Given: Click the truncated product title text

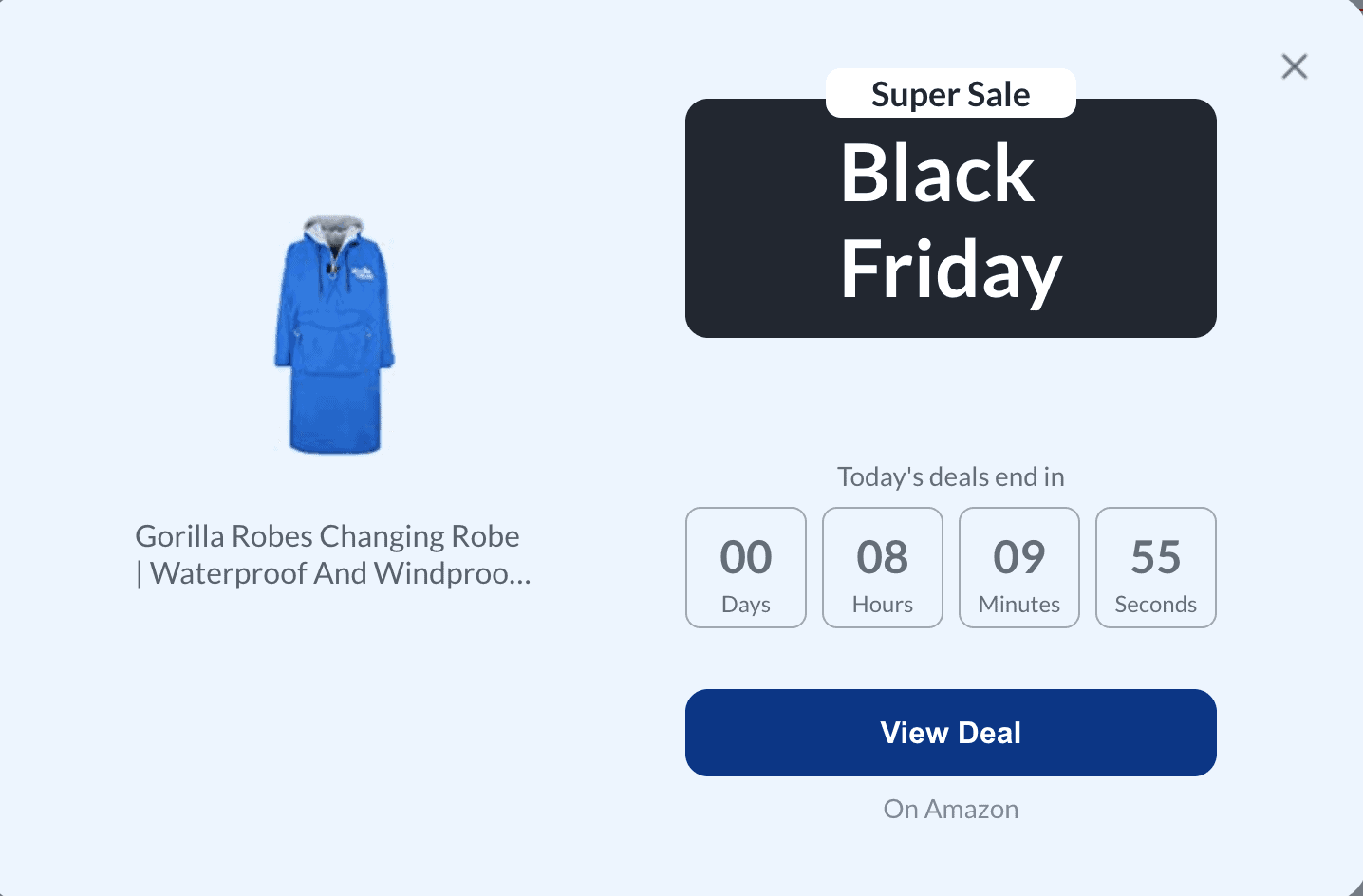Looking at the screenshot, I should [x=333, y=554].
